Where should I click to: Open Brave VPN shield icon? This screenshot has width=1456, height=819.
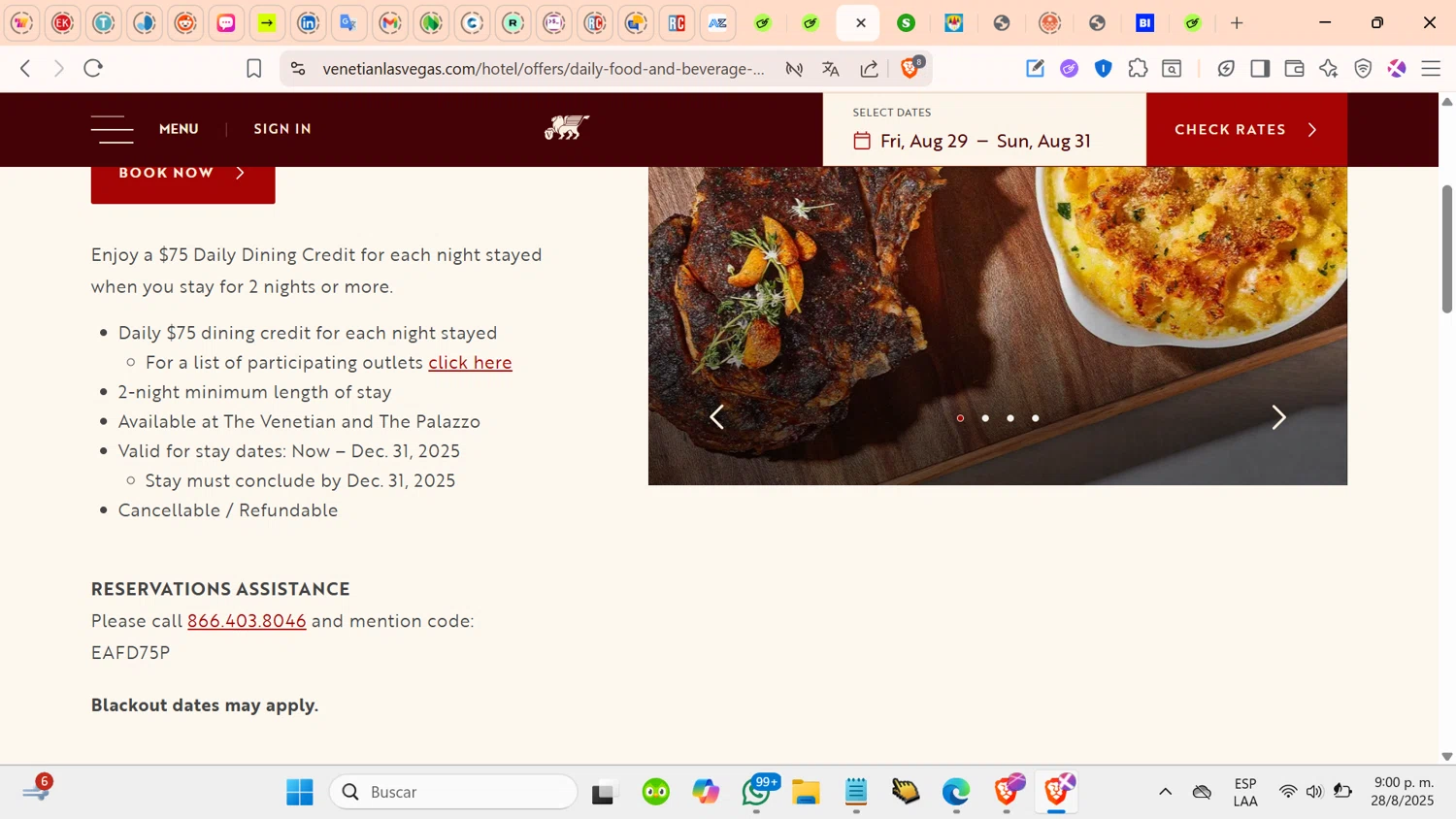pos(1363,69)
